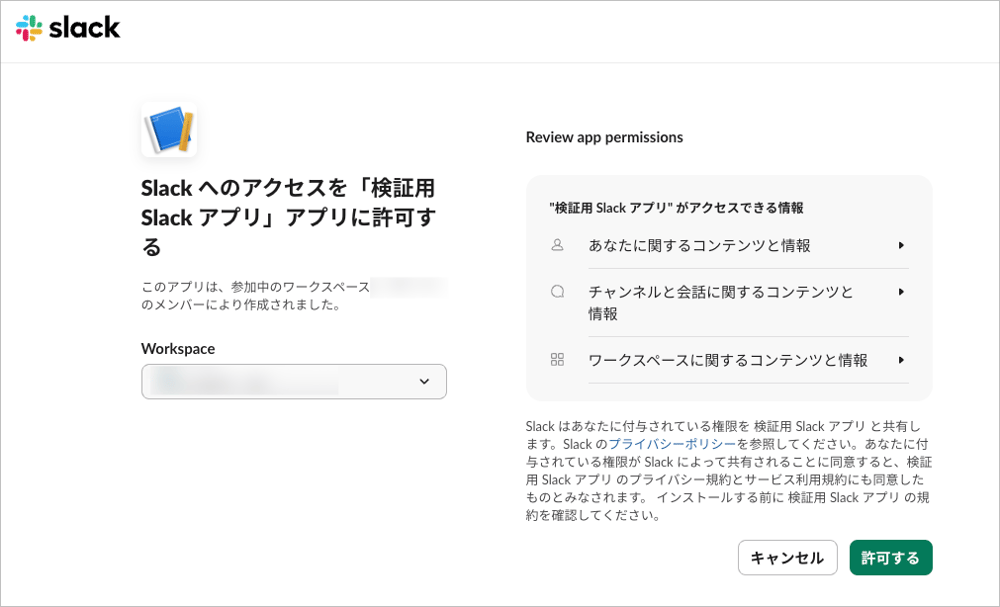Click the チャンネルと会話に関するコンテンツと情報 text
Image resolution: width=1000 pixels, height=607 pixels.
(721, 303)
